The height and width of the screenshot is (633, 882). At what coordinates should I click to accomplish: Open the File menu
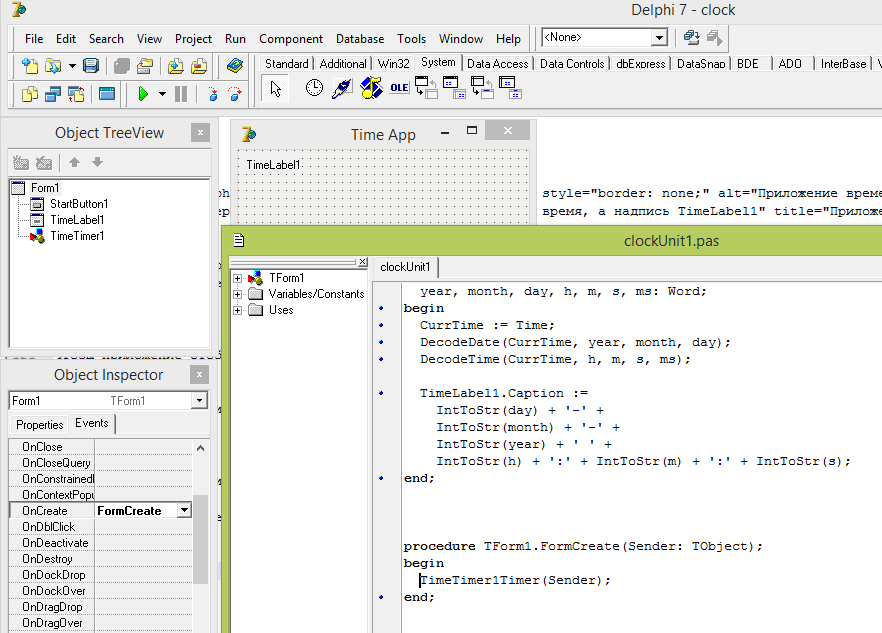[34, 39]
